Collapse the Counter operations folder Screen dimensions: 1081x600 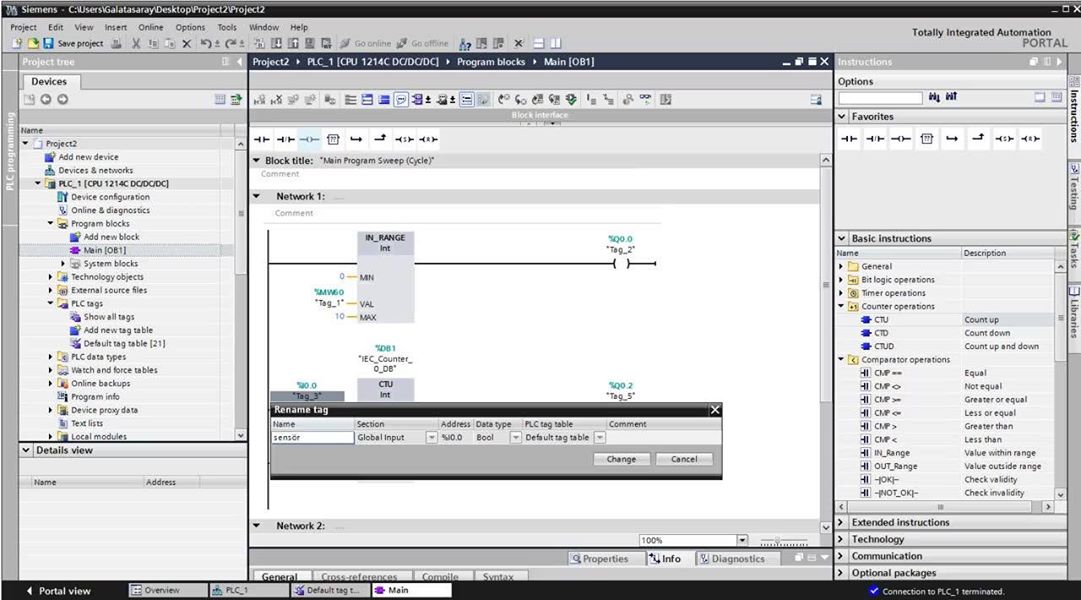coord(841,306)
